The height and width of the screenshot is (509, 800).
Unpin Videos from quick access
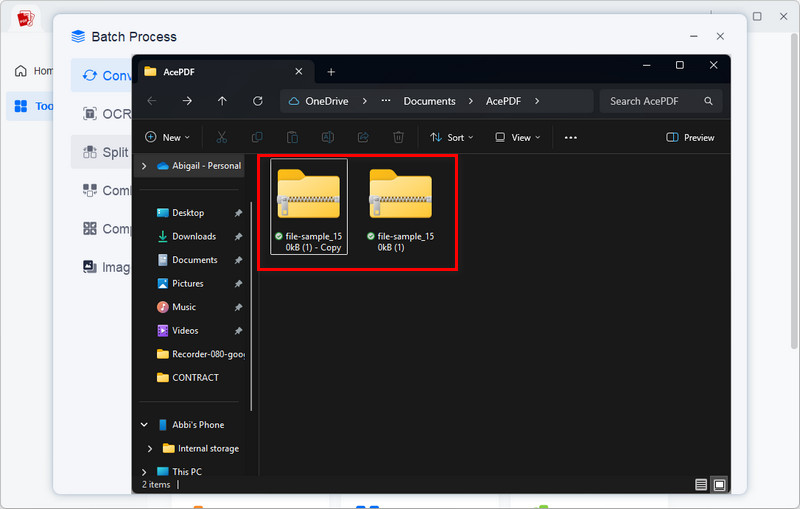(238, 330)
